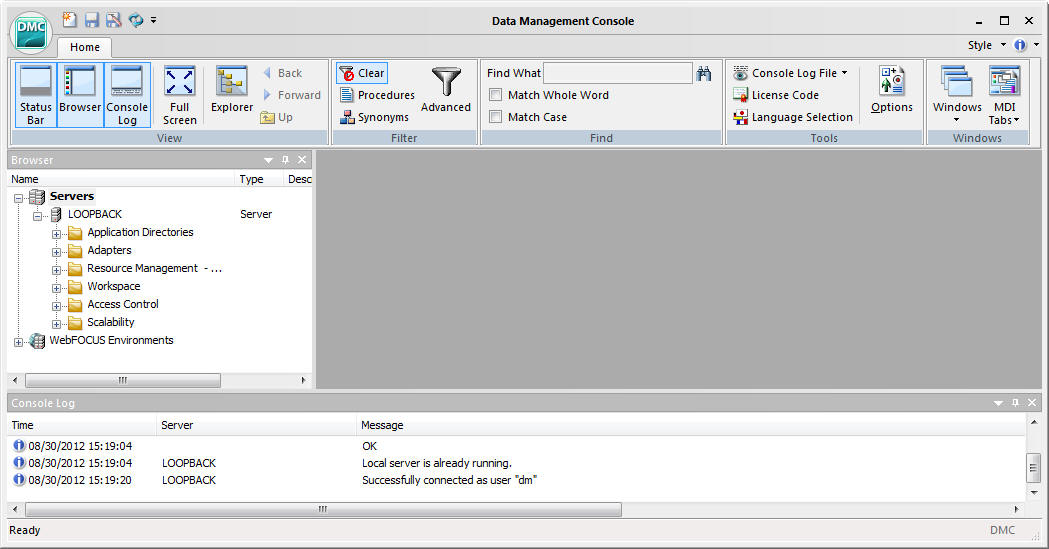Clear the filter with the Clear button
This screenshot has height=549, width=1049.
pyautogui.click(x=362, y=73)
